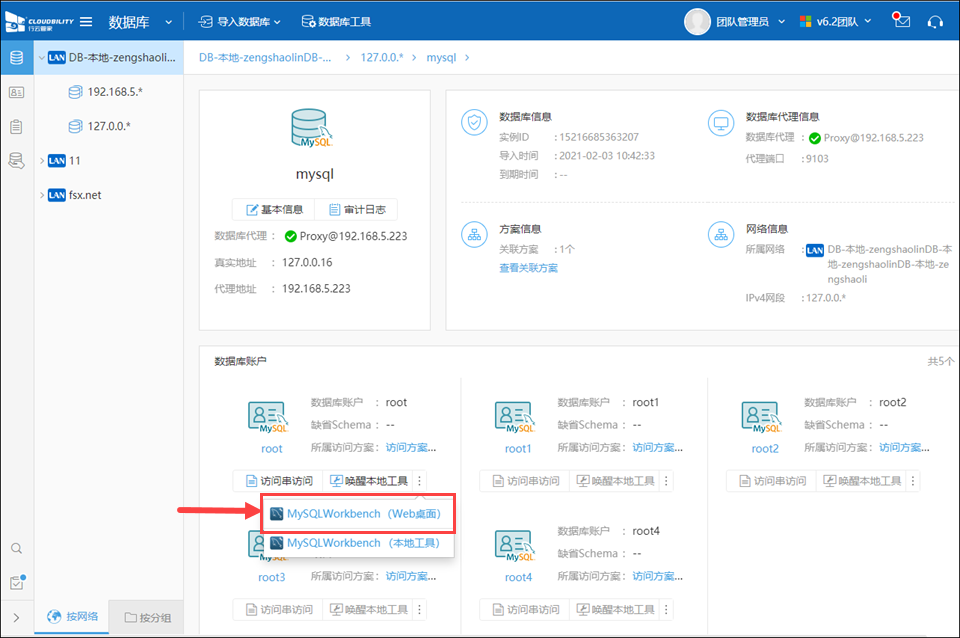Open the v6.2团队 team dropdown
Screen dimensions: 960x638
[x=836, y=21]
